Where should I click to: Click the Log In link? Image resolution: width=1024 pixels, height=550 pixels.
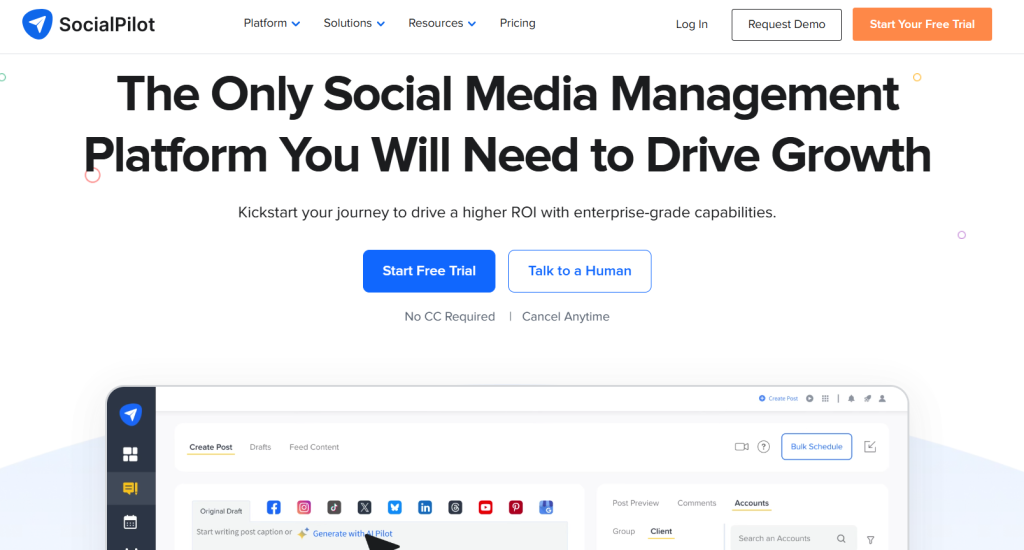(692, 24)
